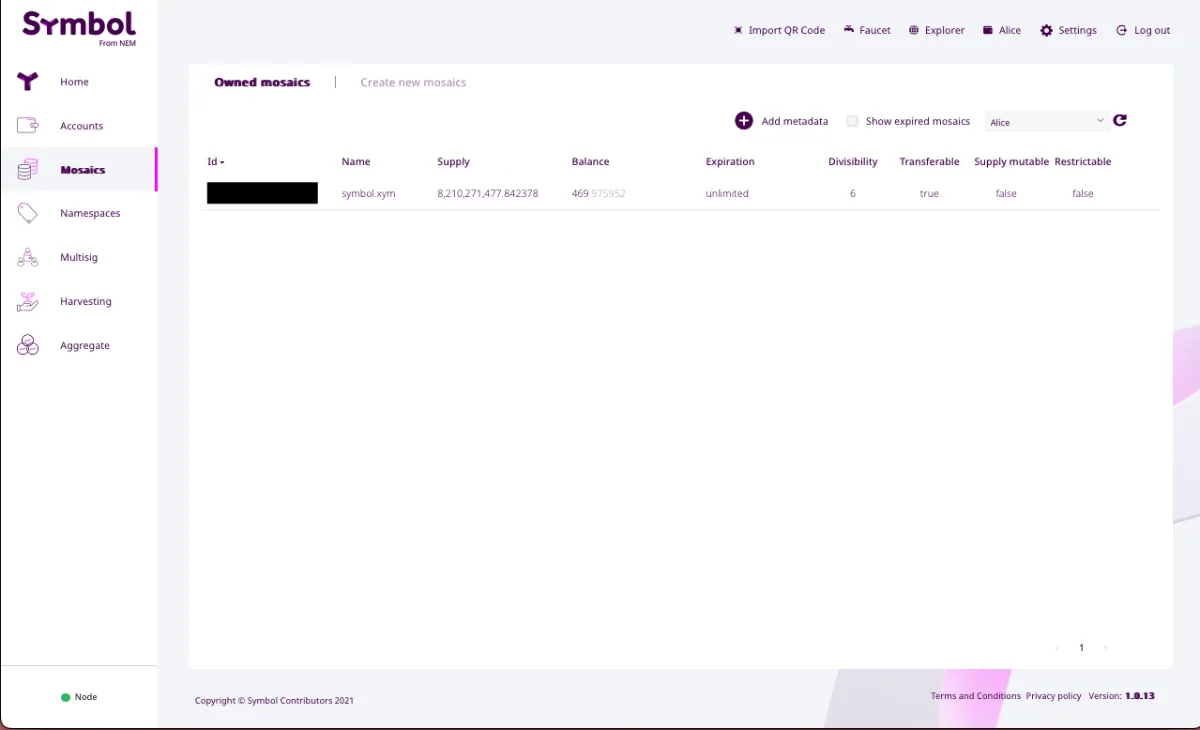Screen dimensions: 1200x730
Task: Click version number 1.0.13
Action: [1140, 696]
